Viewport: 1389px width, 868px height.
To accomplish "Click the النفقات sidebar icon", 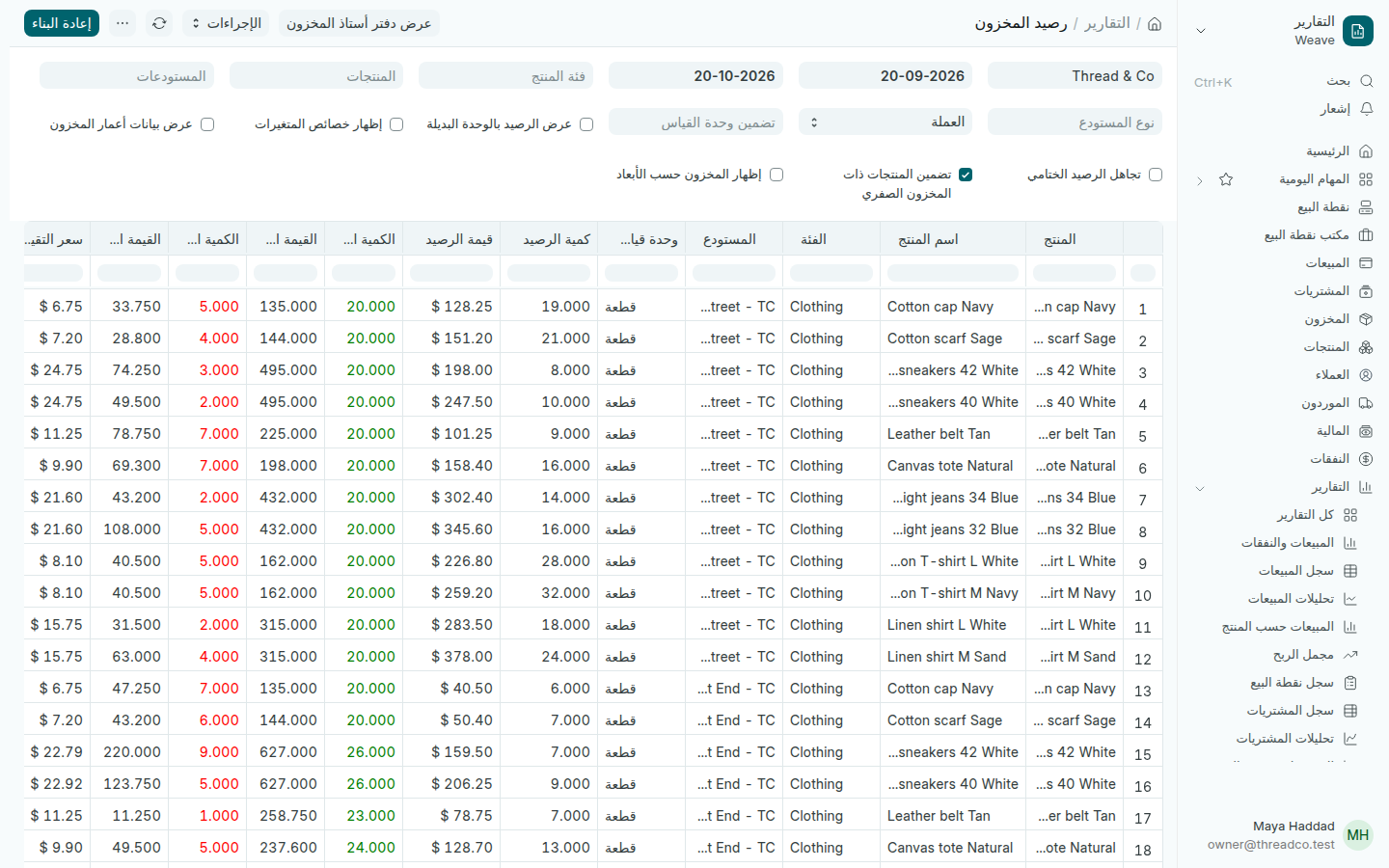I will (1366, 459).
